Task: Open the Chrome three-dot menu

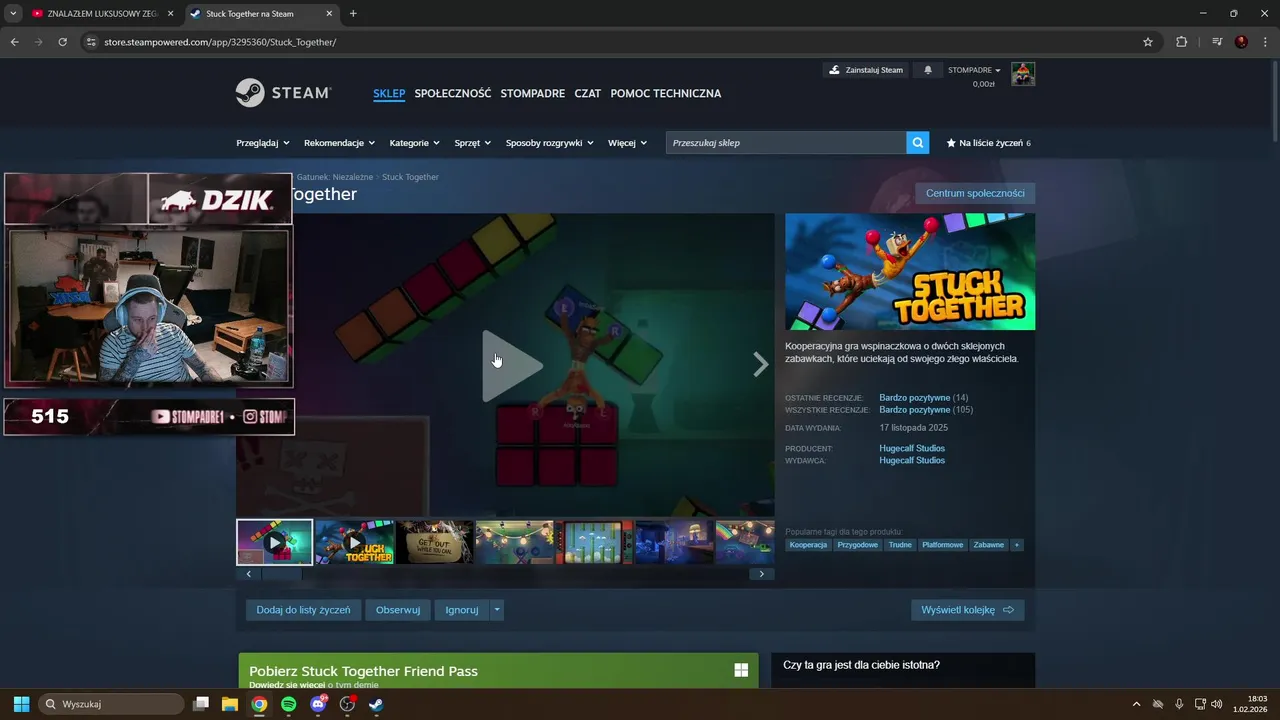Action: tap(1265, 42)
